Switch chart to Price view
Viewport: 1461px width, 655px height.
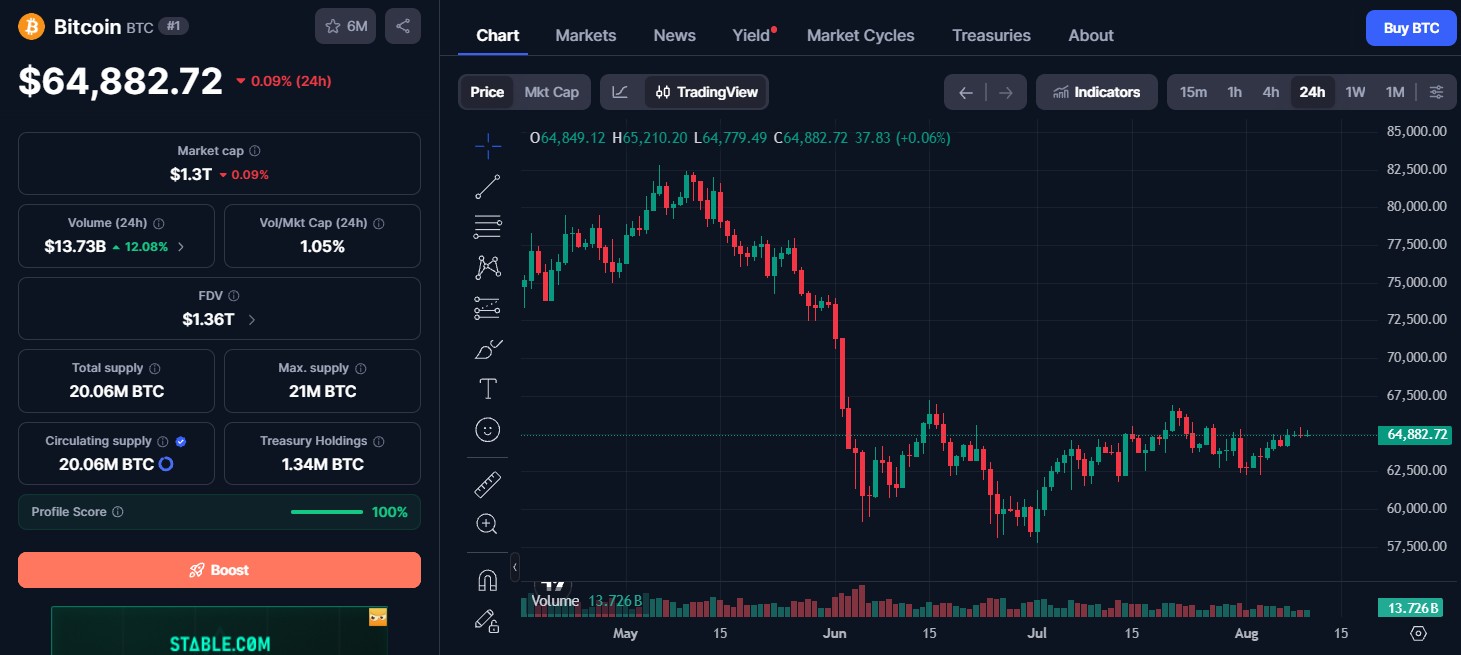tap(487, 92)
